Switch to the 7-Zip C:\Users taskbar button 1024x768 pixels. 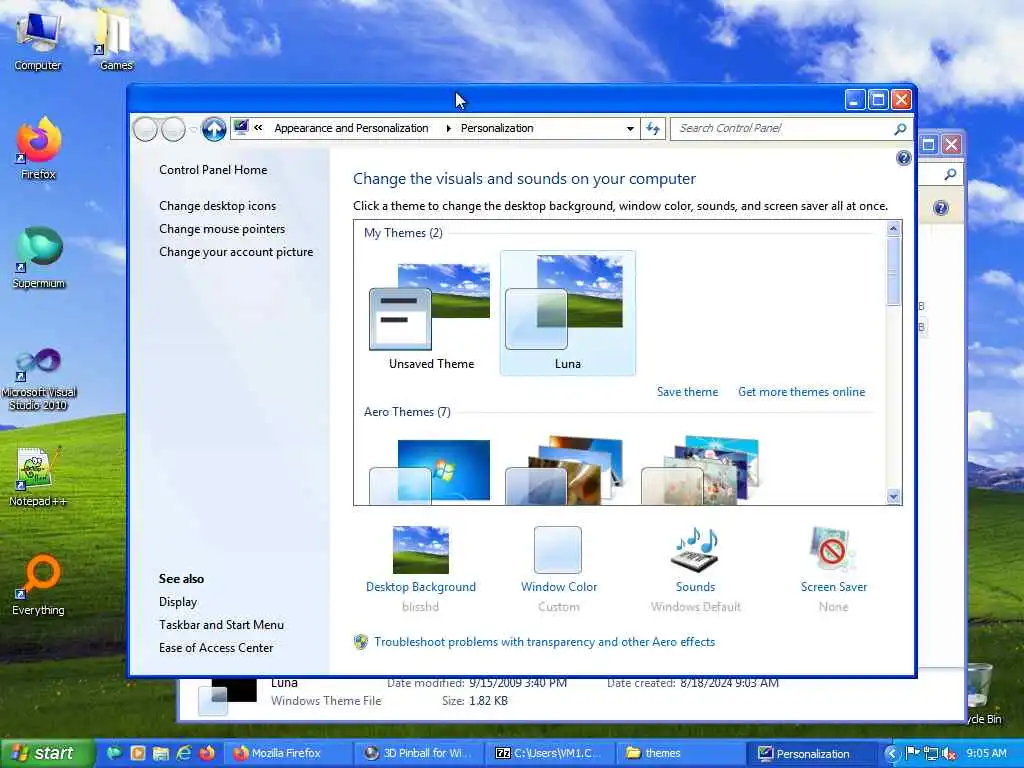coord(549,754)
